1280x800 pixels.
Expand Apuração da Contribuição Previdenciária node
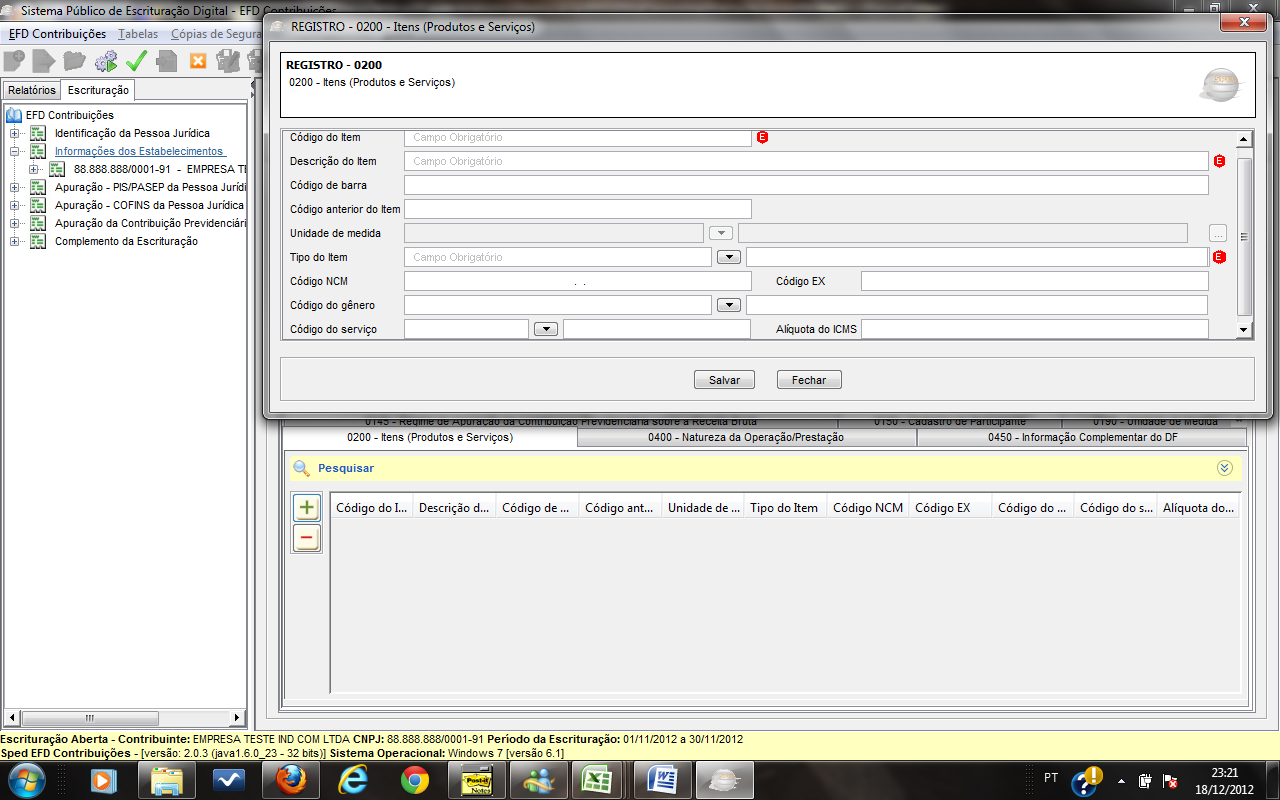pyautogui.click(x=14, y=223)
